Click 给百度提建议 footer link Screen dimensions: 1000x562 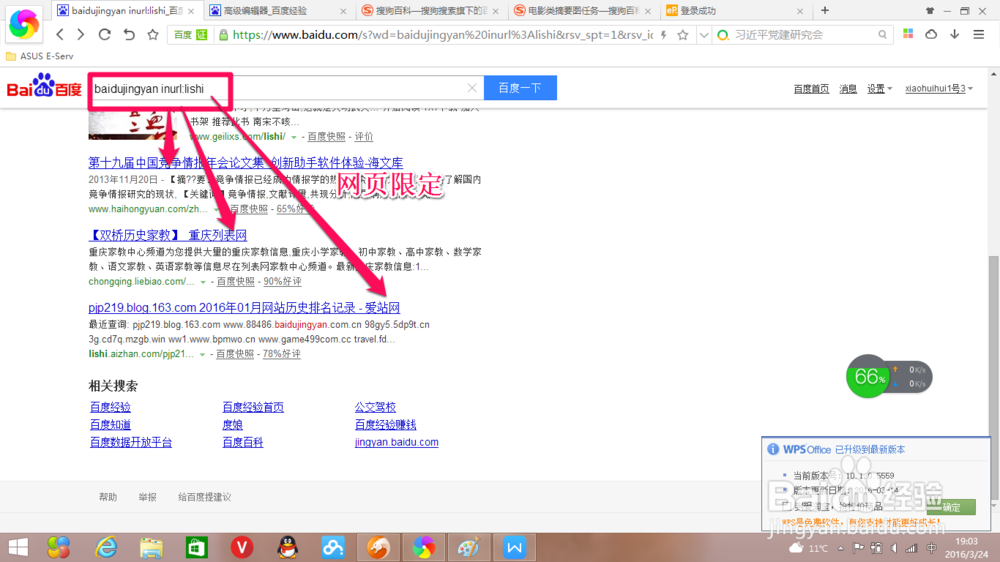pyautogui.click(x=204, y=497)
